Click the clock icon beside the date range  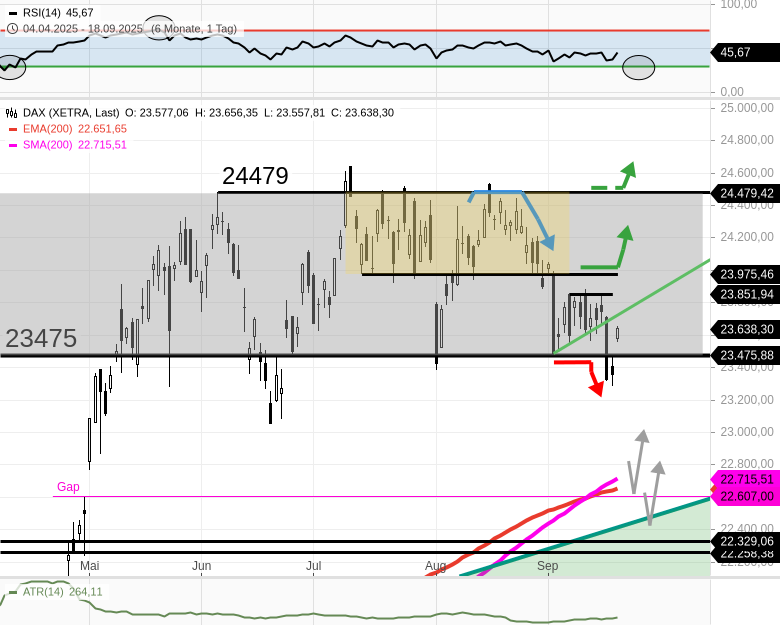(12, 28)
